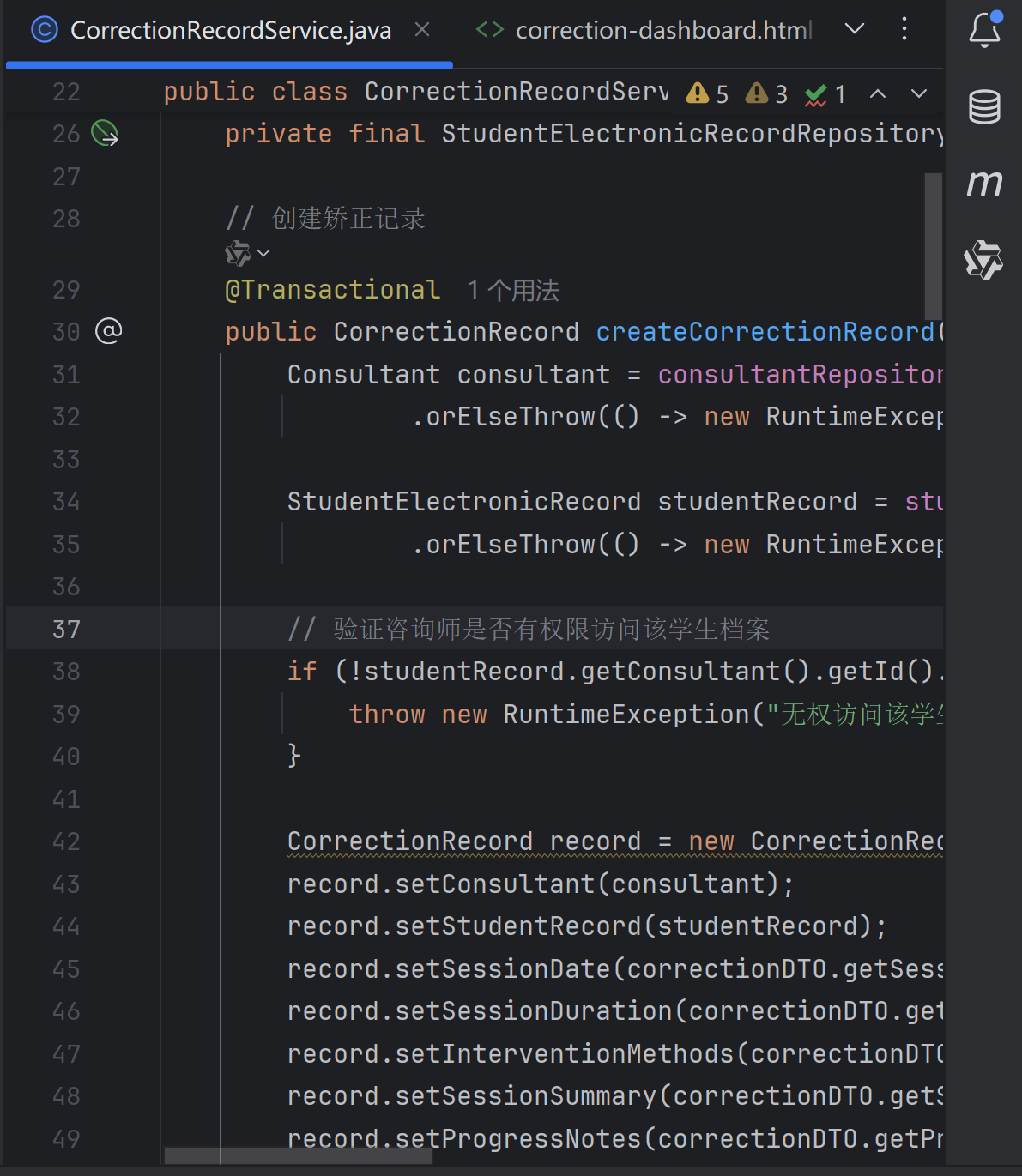Viewport: 1022px width, 1176px height.
Task: Select the CorrectionRecordService.java tab
Action: 230,31
